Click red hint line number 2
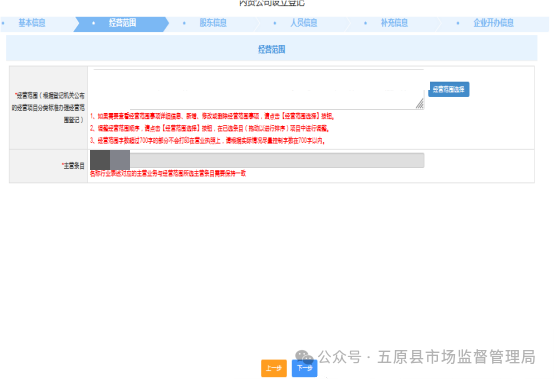The width and height of the screenshot is (554, 379). click(x=210, y=128)
